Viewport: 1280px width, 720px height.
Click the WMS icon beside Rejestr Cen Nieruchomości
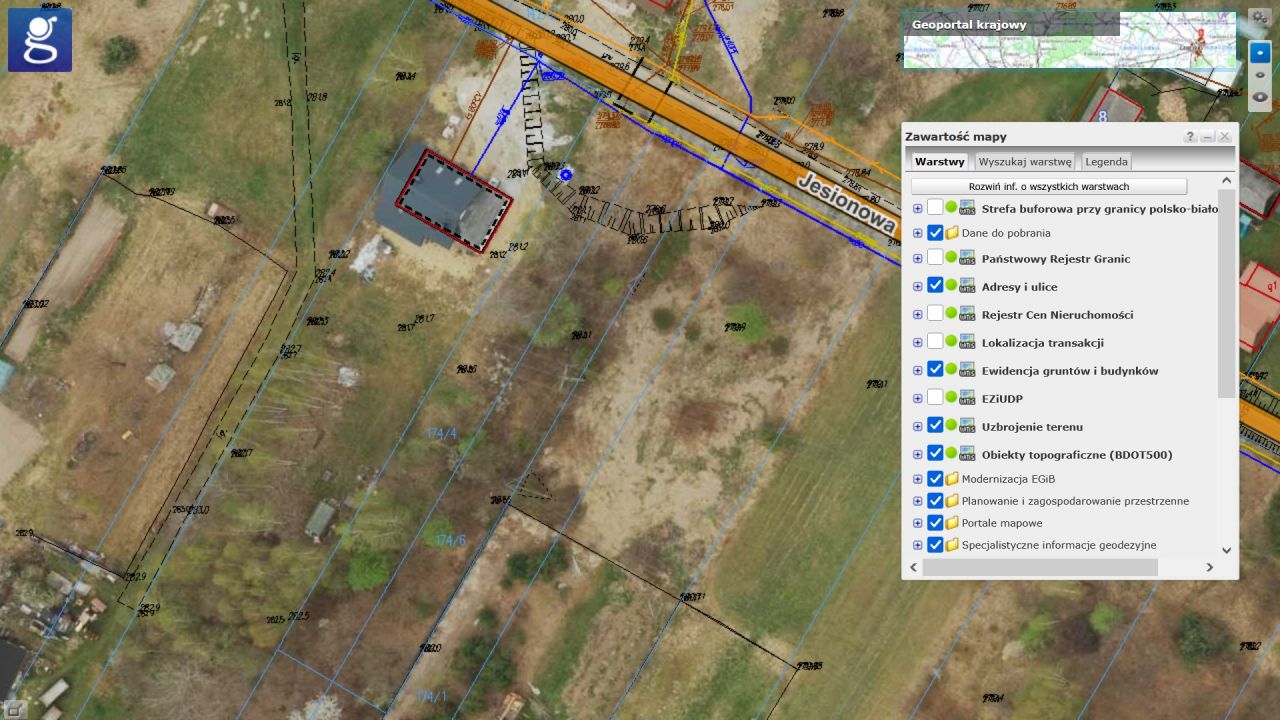967,314
